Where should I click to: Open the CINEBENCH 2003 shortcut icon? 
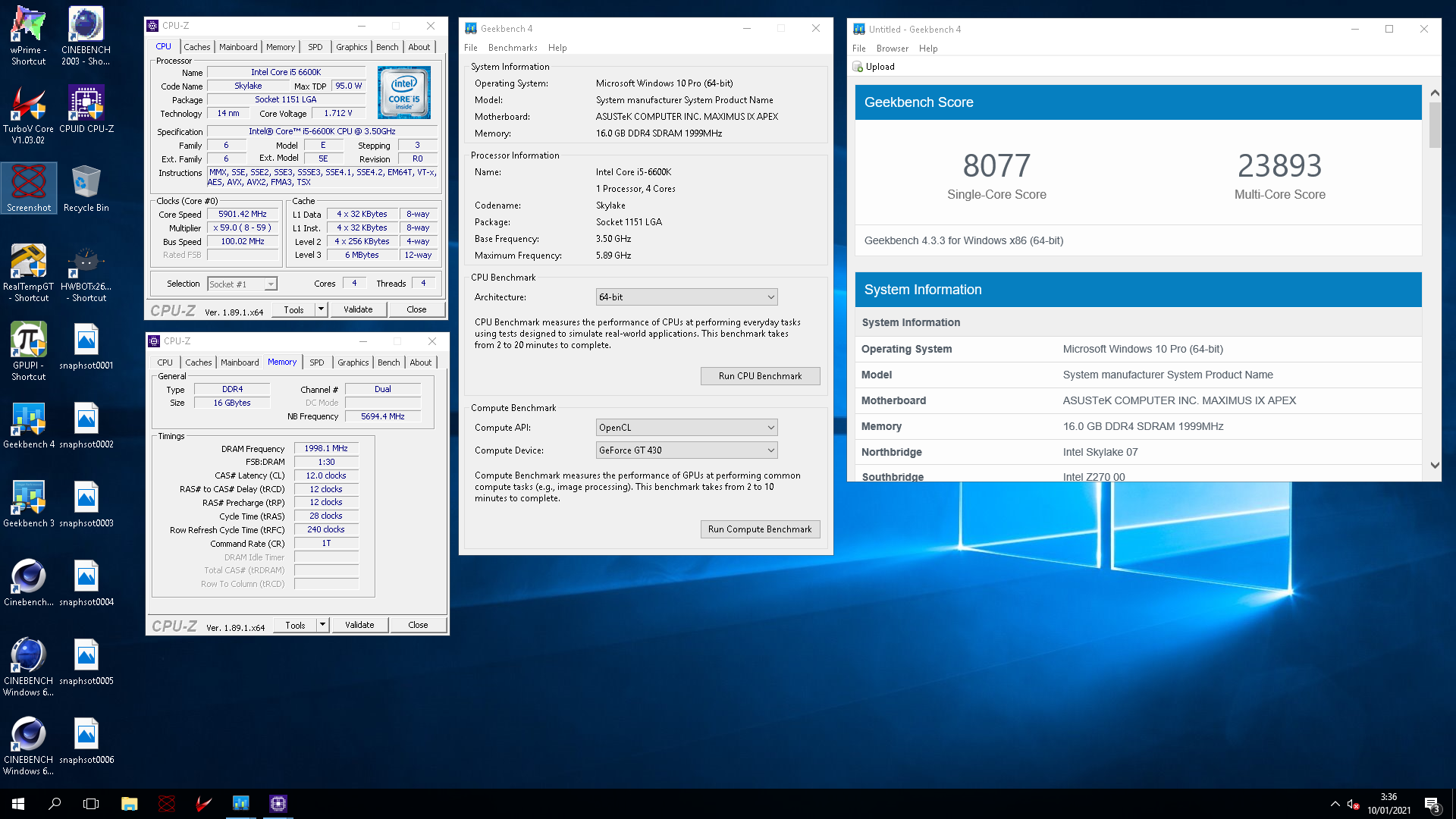[86, 36]
